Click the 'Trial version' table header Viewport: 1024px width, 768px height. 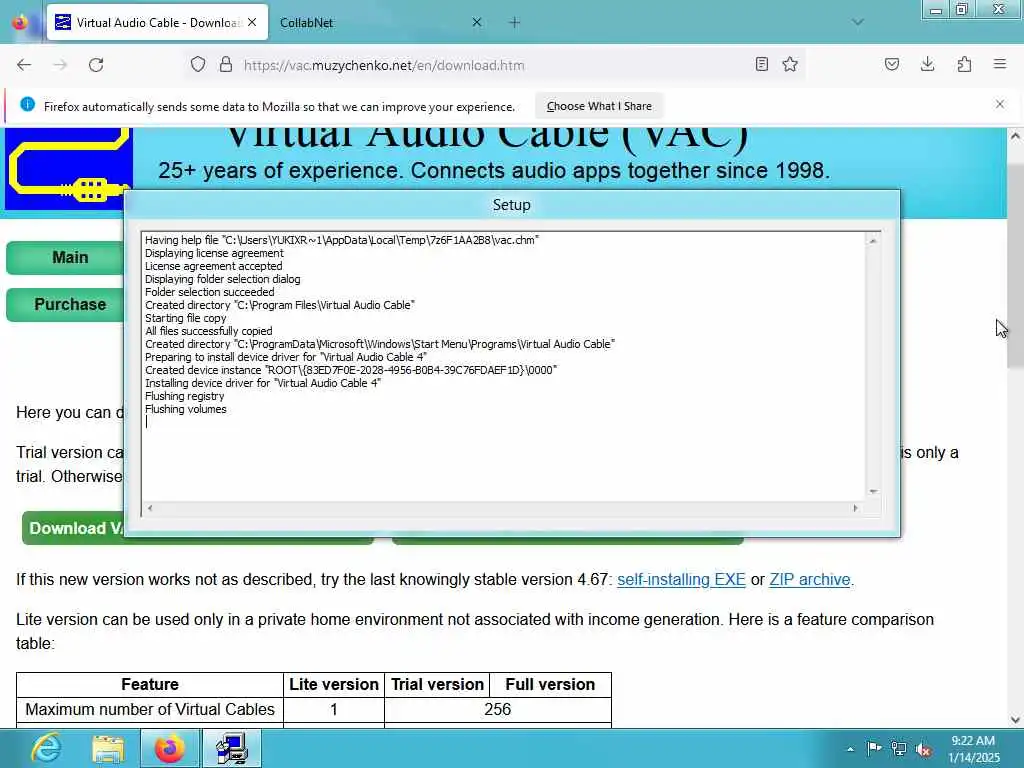437,684
